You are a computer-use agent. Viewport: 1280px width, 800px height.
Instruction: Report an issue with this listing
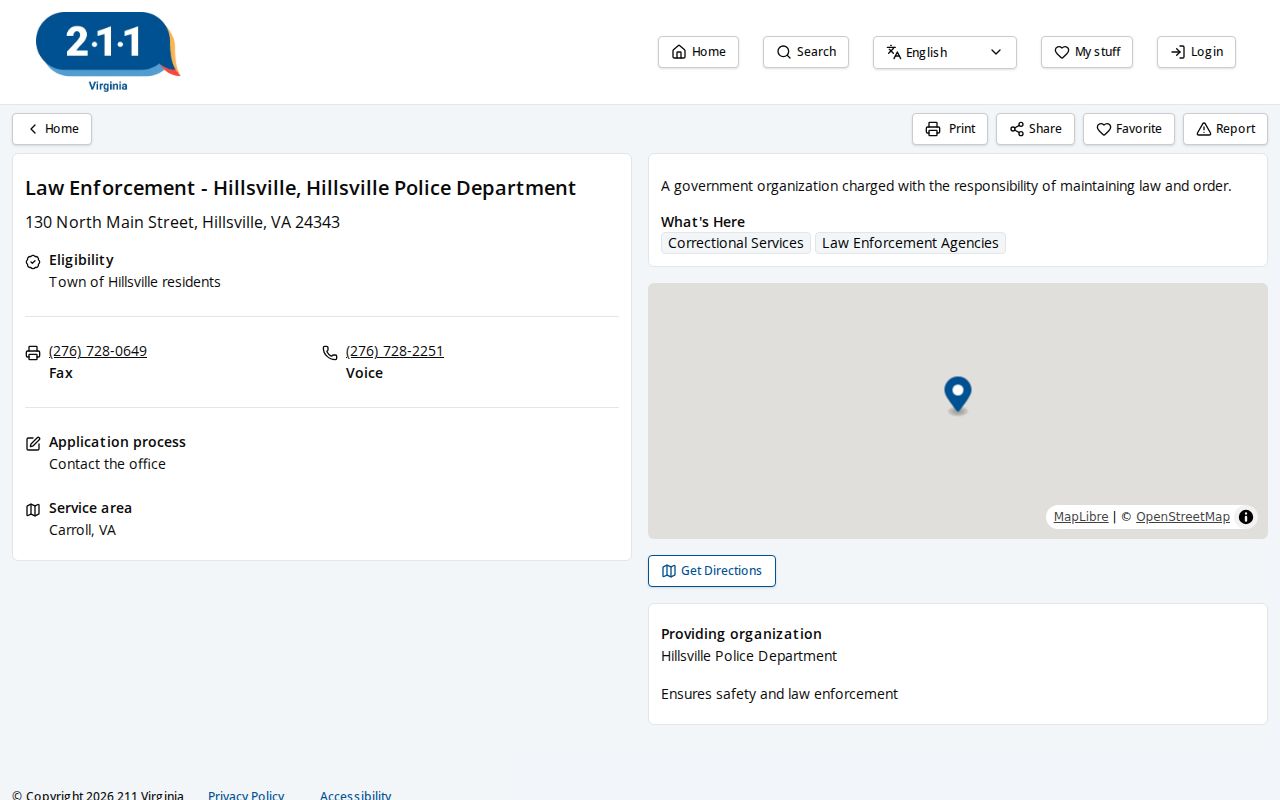[1225, 129]
